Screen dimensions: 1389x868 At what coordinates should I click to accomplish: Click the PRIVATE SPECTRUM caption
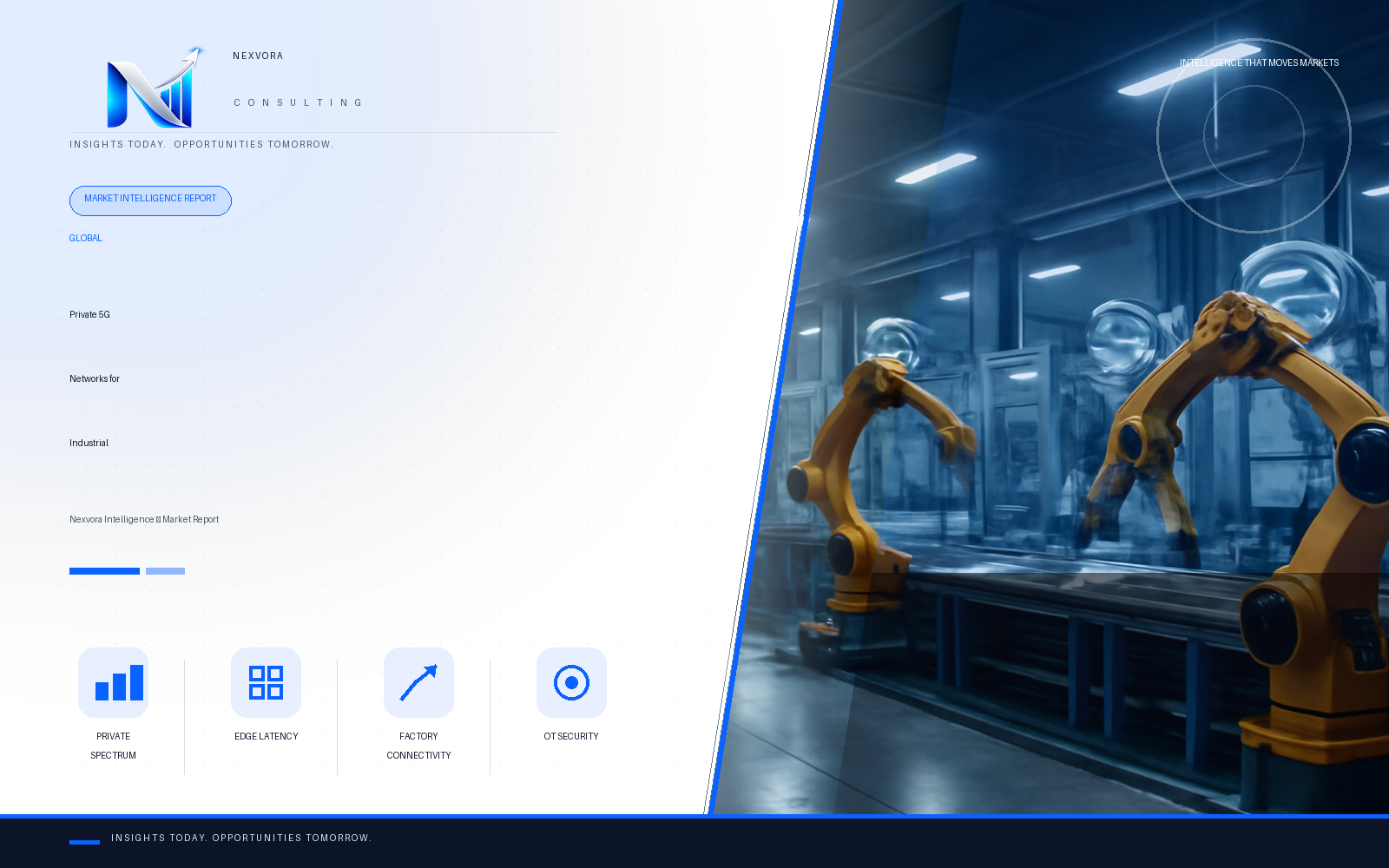coord(113,746)
